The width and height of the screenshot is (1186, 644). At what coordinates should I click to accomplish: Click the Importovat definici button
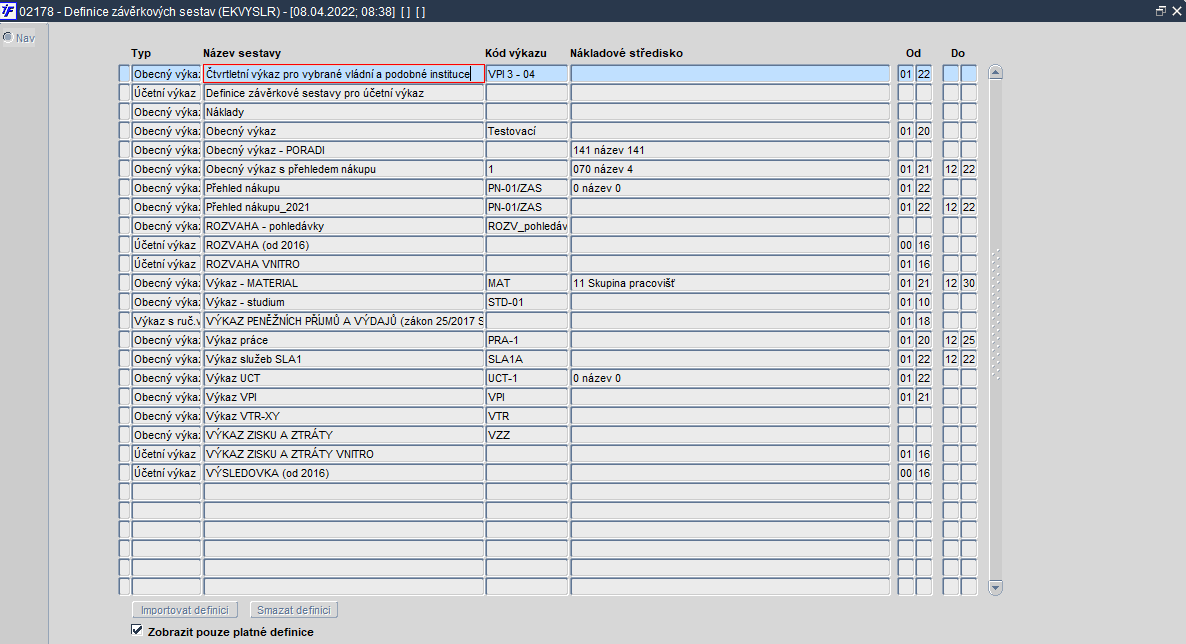pyautogui.click(x=185, y=610)
